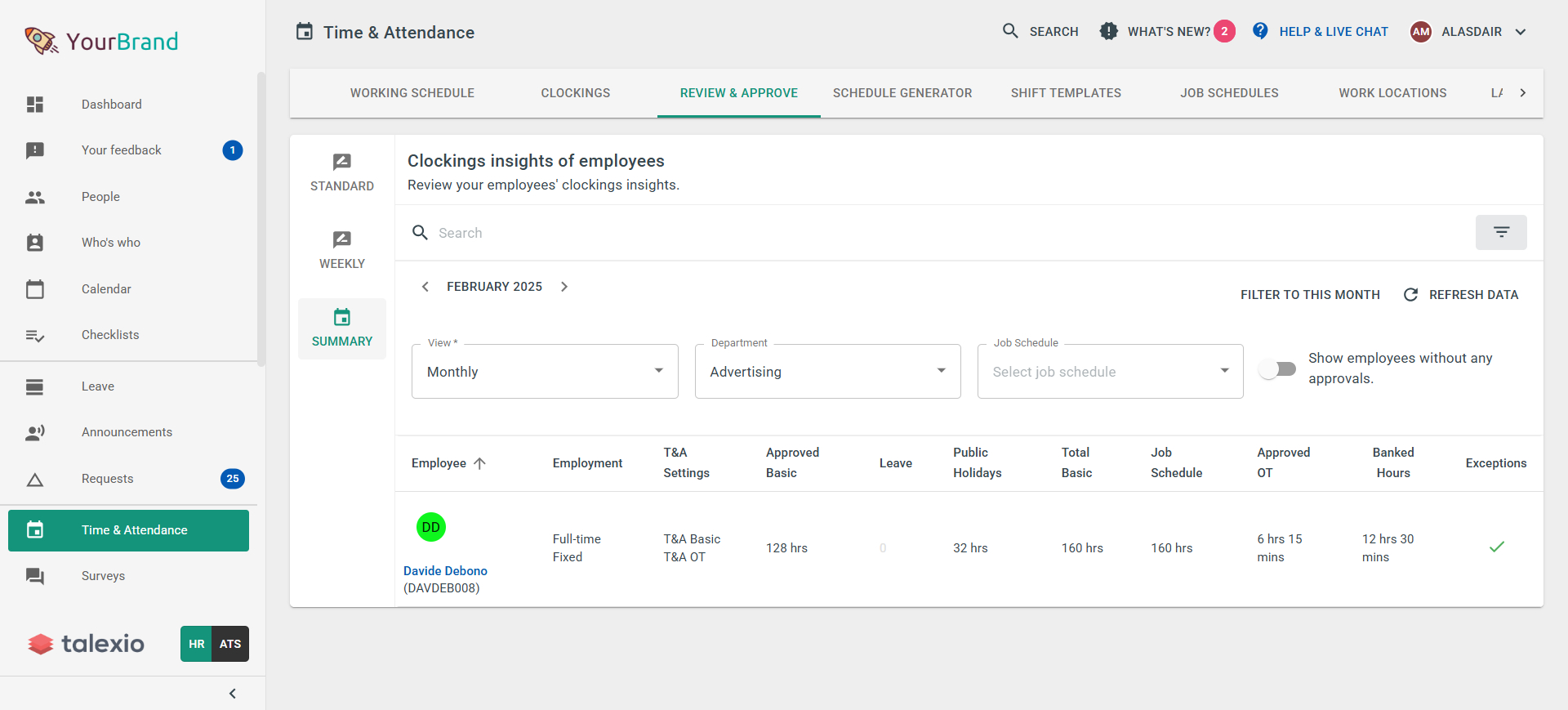1568x710 pixels.
Task: Open Davide Debono's profile link
Action: pos(445,571)
